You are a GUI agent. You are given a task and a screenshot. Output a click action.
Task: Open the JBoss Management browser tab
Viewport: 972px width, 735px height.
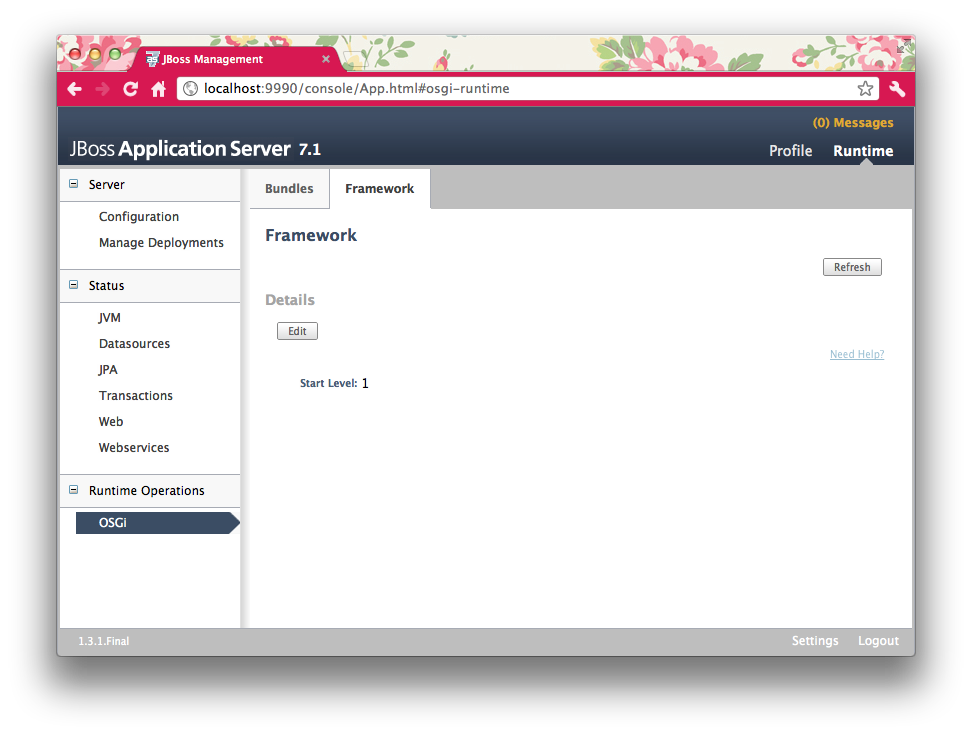click(236, 59)
